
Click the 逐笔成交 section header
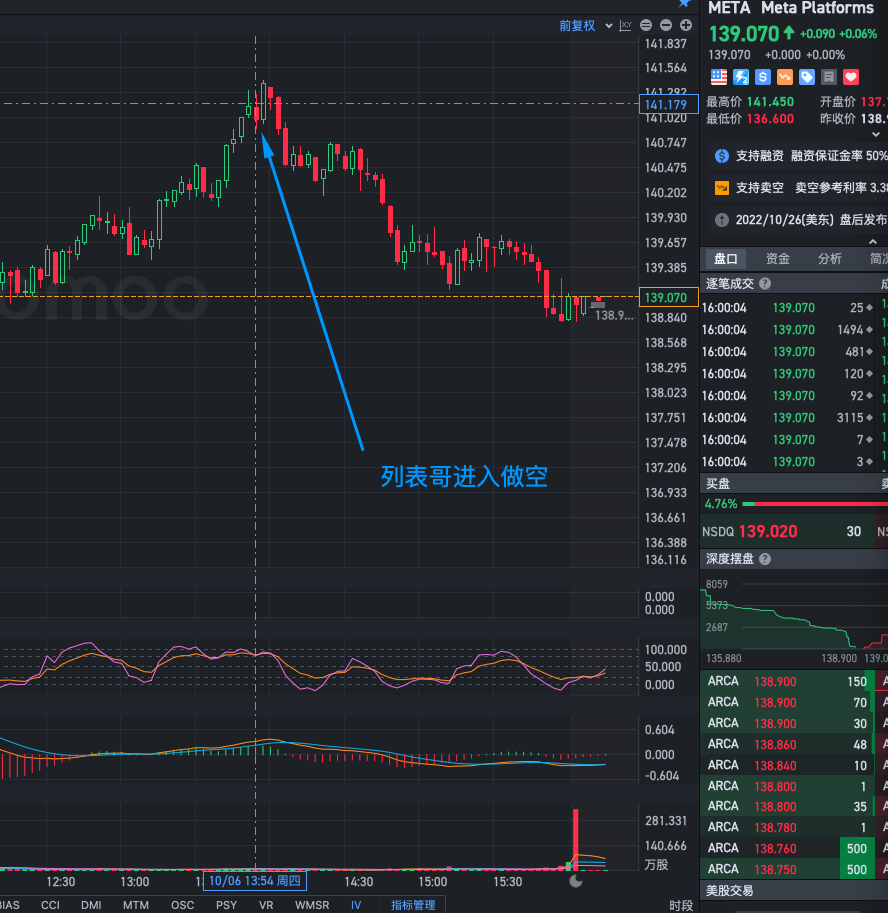click(730, 284)
